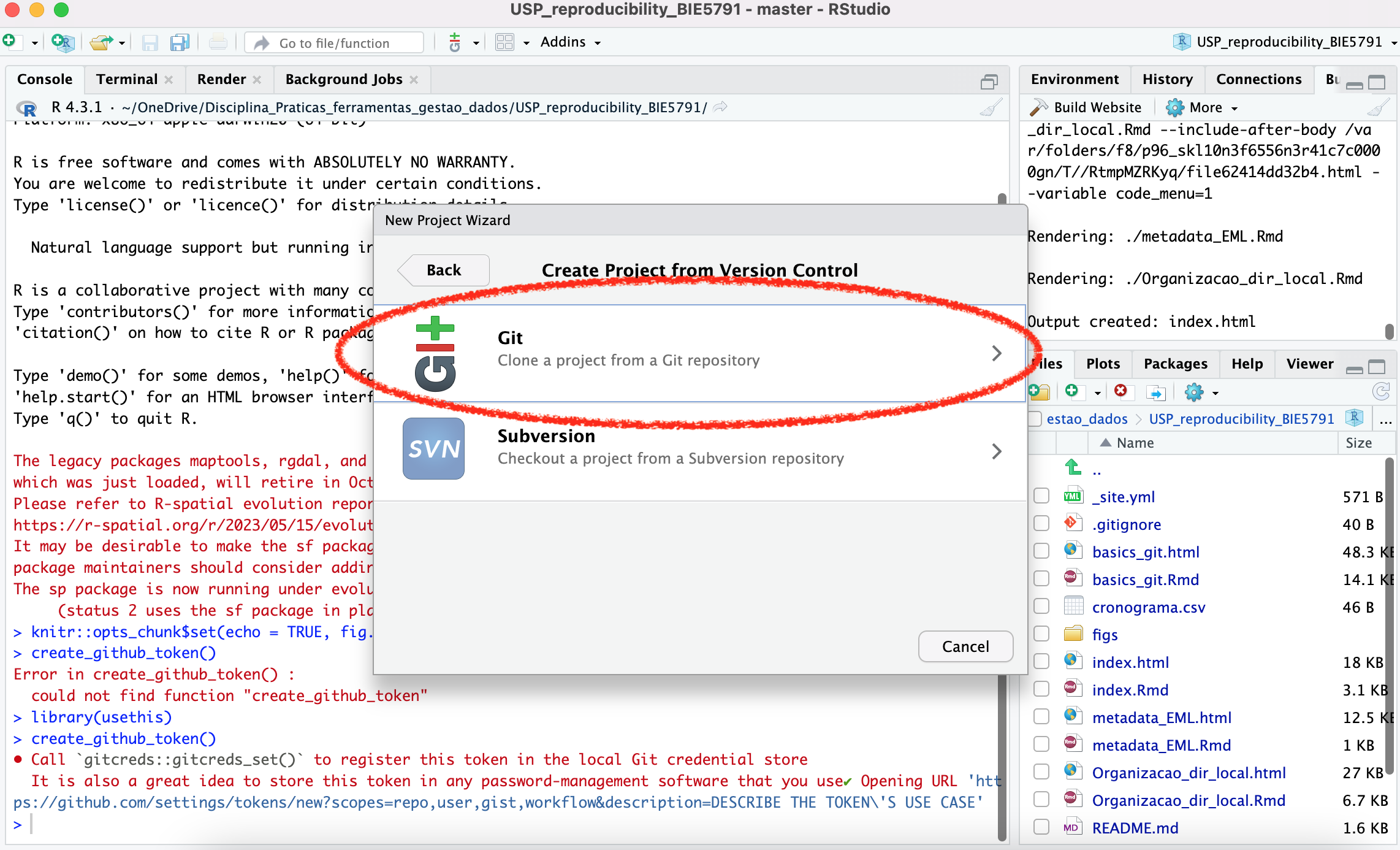Click the Build Website hammer icon
The image size is (1400, 850).
coord(1038,107)
